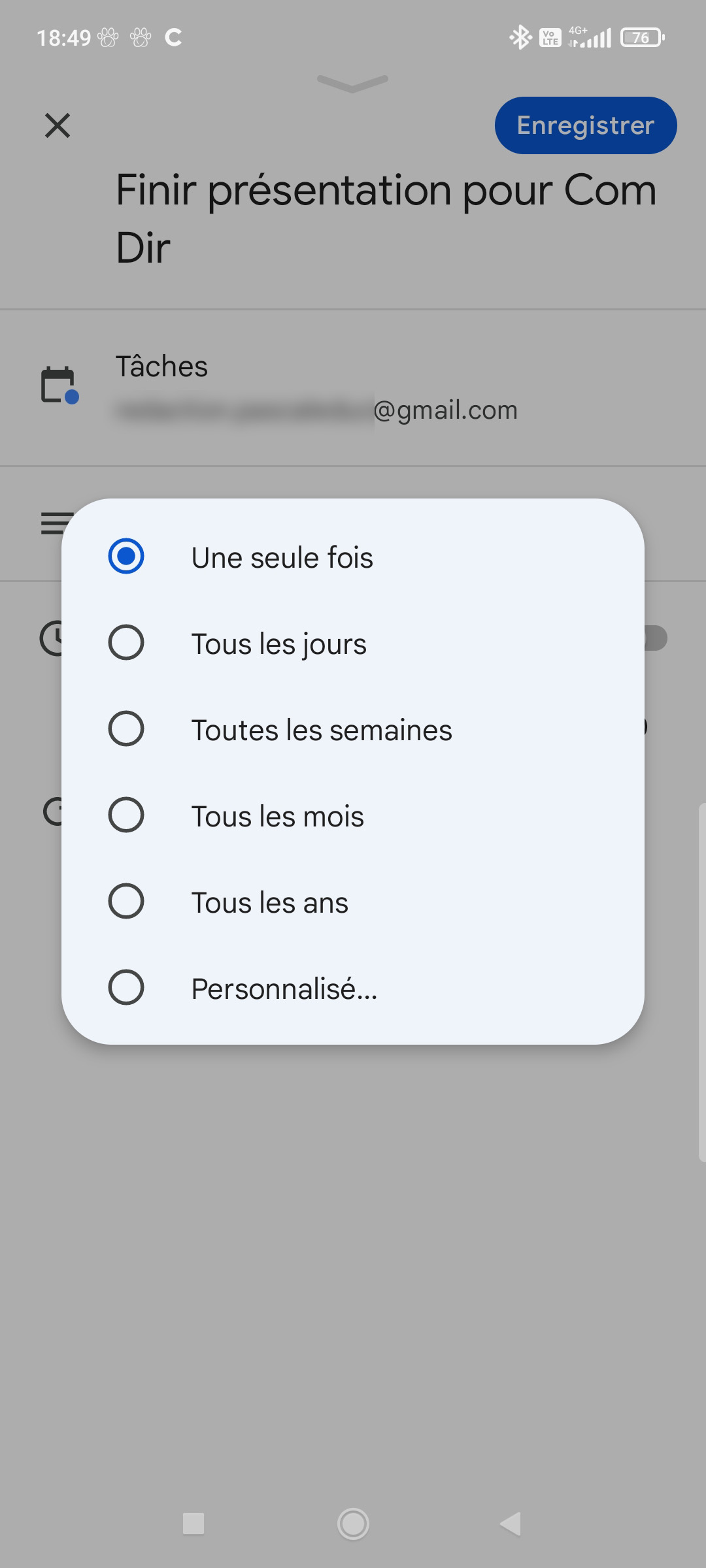Choose 'Tous les ans' repeat option

(x=126, y=902)
